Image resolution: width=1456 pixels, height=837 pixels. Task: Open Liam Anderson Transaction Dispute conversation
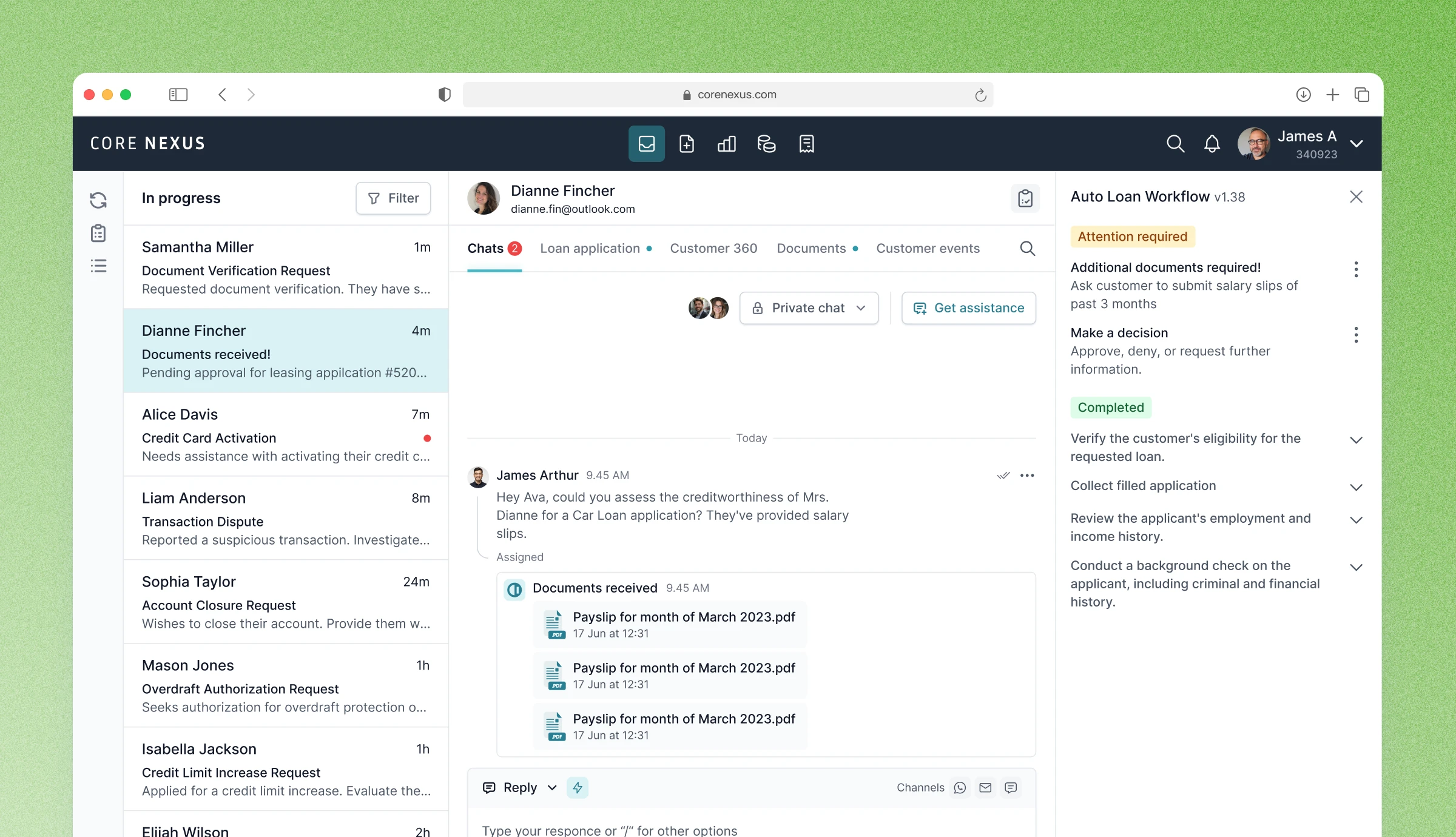coord(286,519)
